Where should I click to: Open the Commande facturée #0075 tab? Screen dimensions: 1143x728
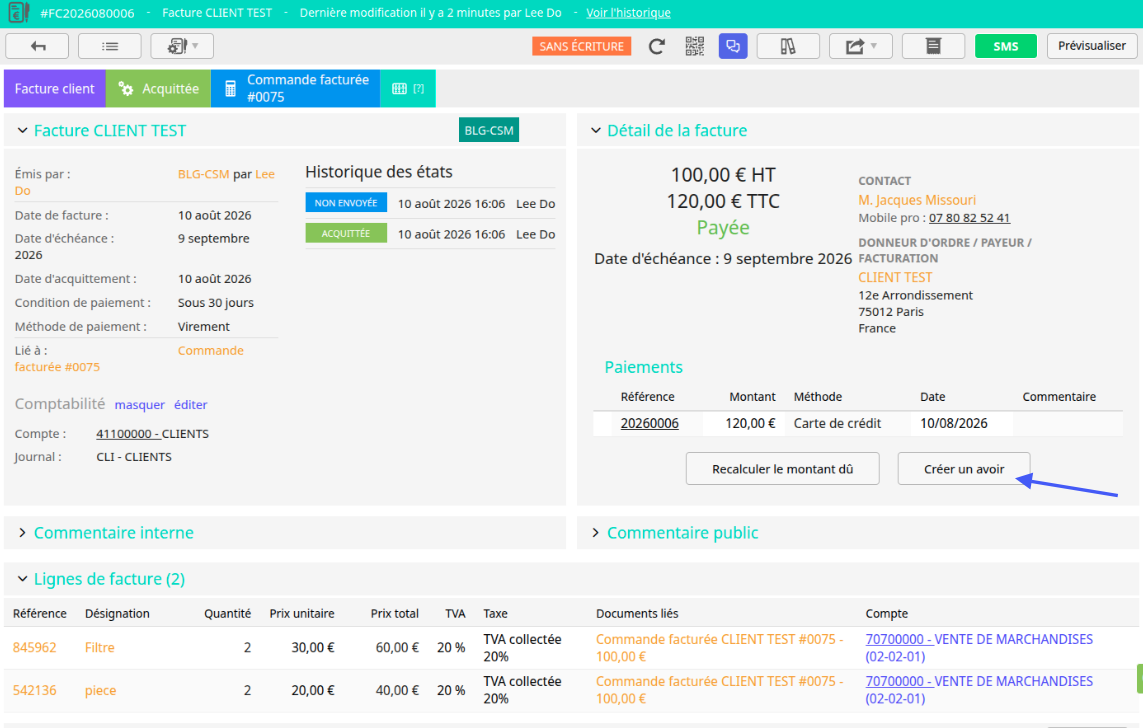tap(295, 89)
